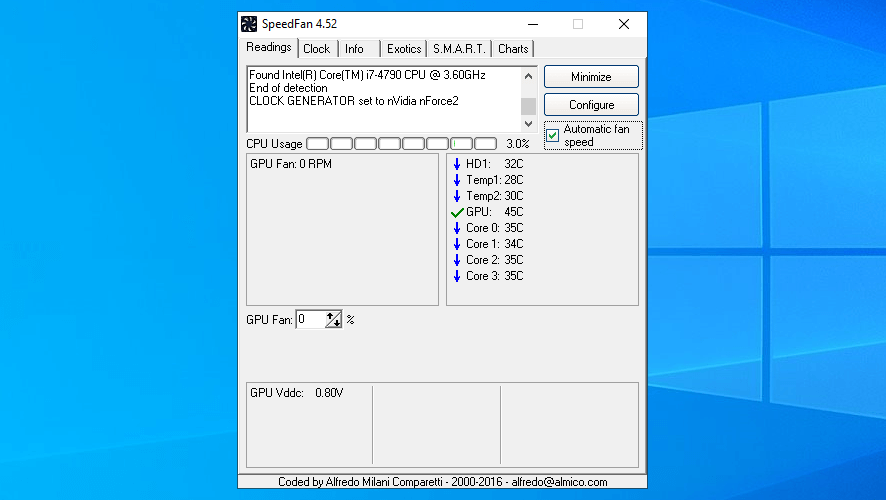Open the Charts tab

click(x=513, y=49)
